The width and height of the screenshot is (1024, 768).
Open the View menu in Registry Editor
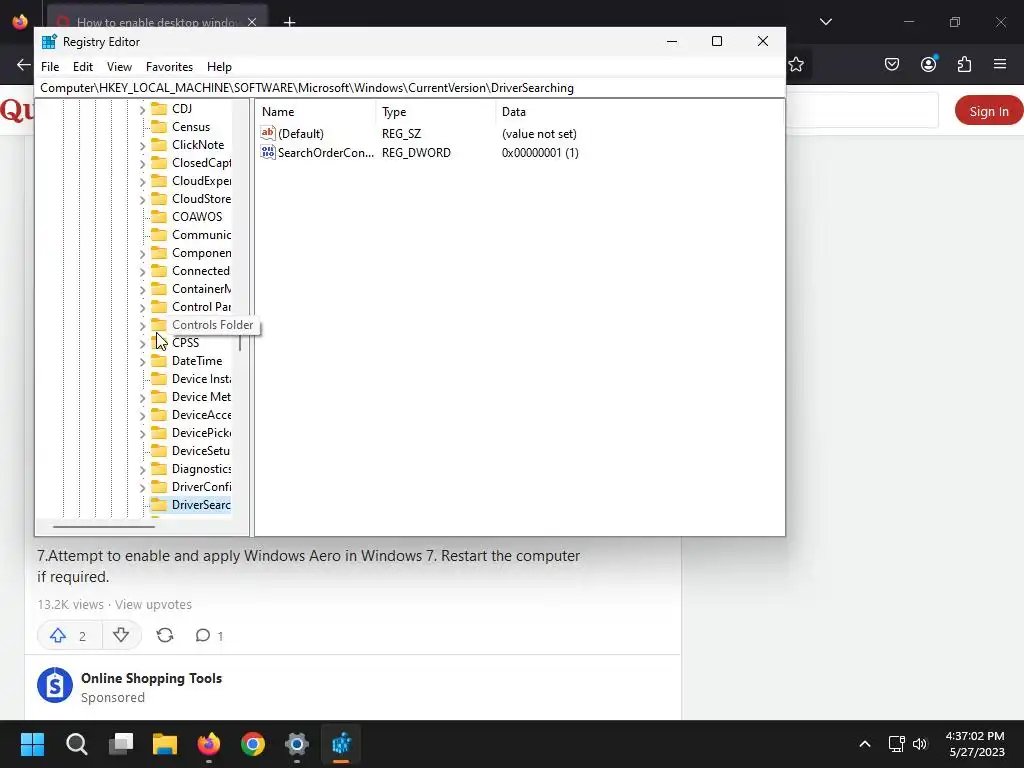pyautogui.click(x=119, y=67)
